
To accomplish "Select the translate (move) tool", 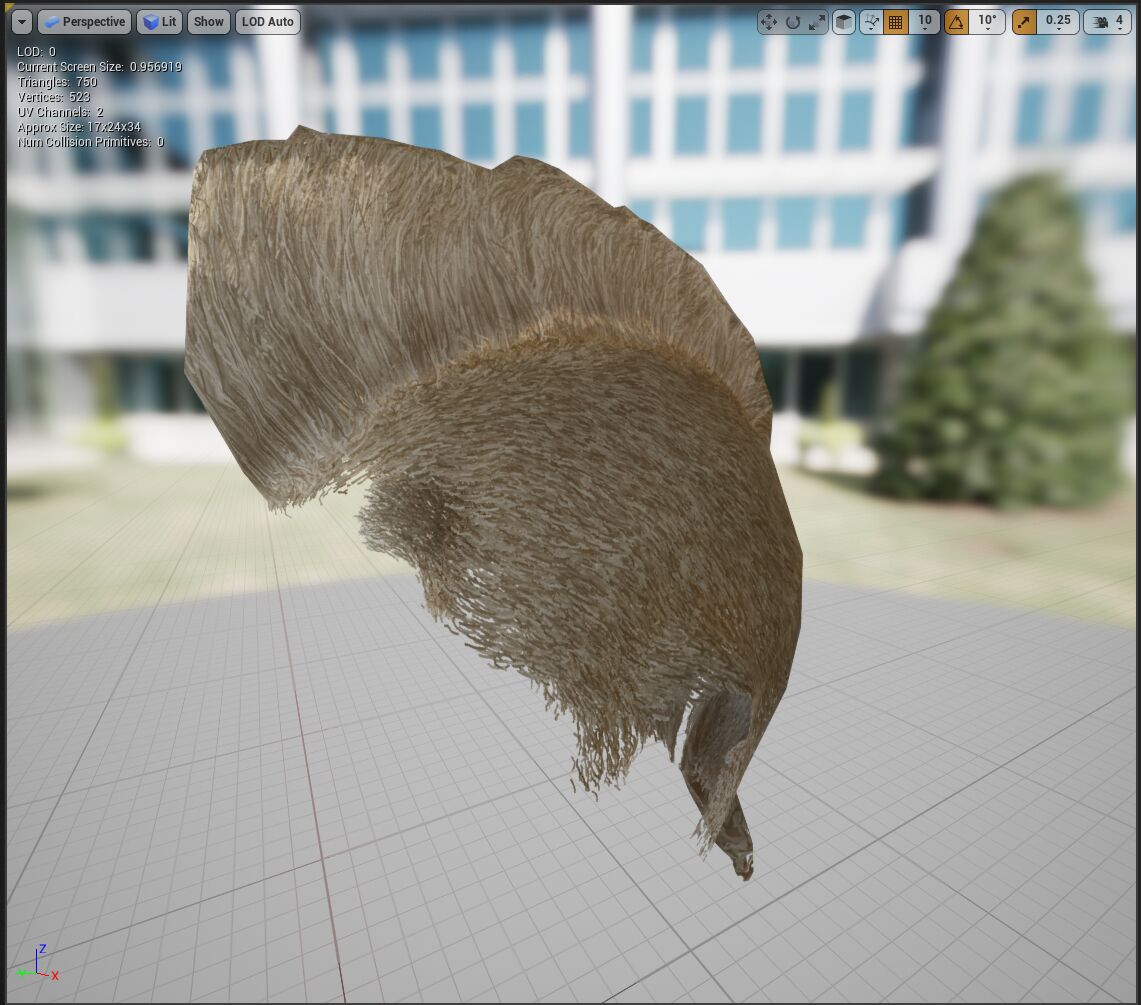I will tap(769, 21).
